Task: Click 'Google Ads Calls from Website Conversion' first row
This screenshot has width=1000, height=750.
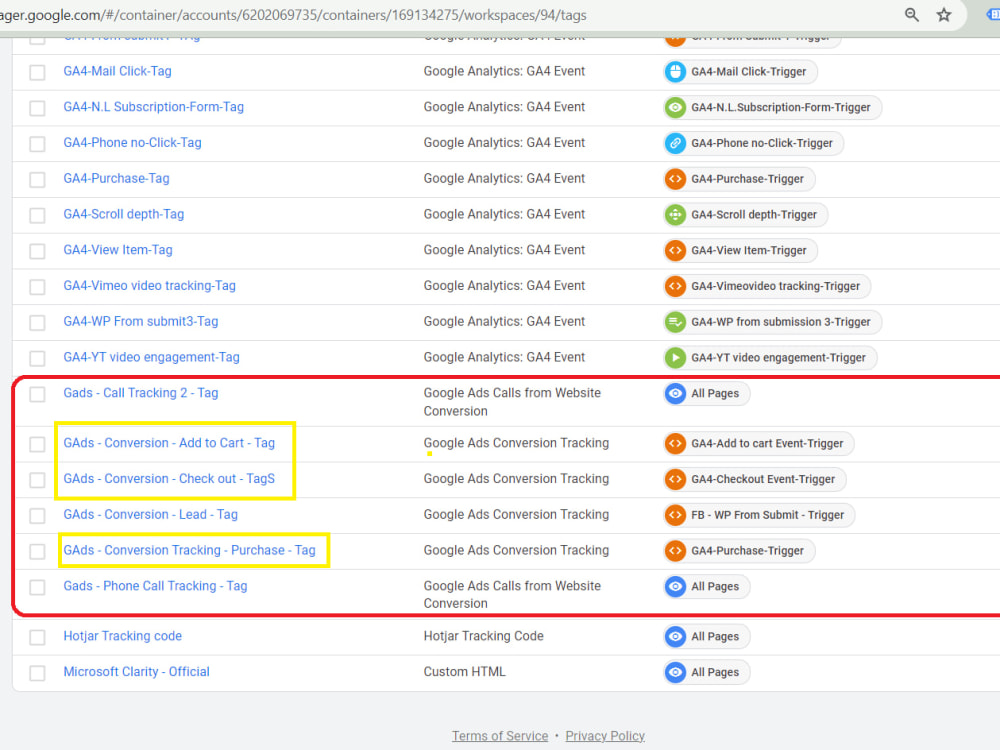Action: 512,402
